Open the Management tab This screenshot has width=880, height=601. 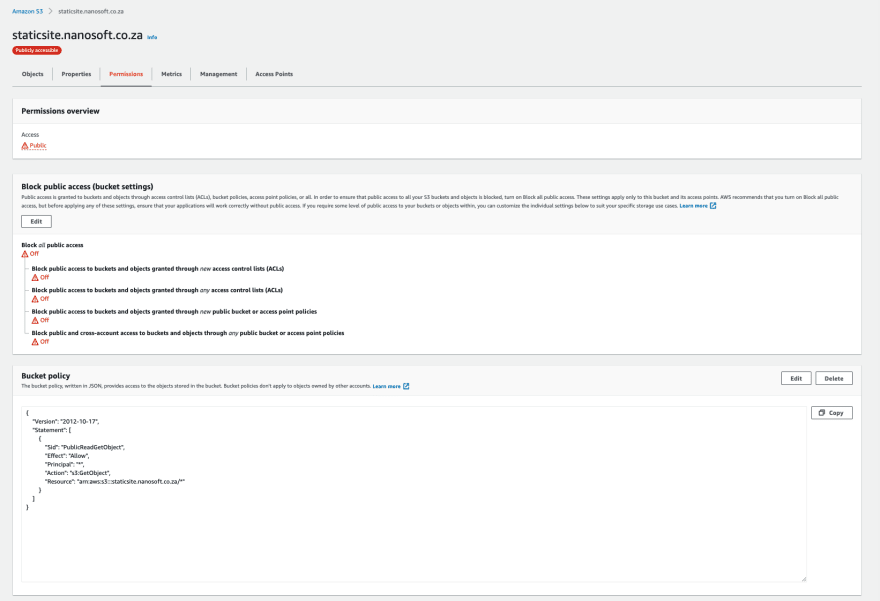click(x=219, y=74)
